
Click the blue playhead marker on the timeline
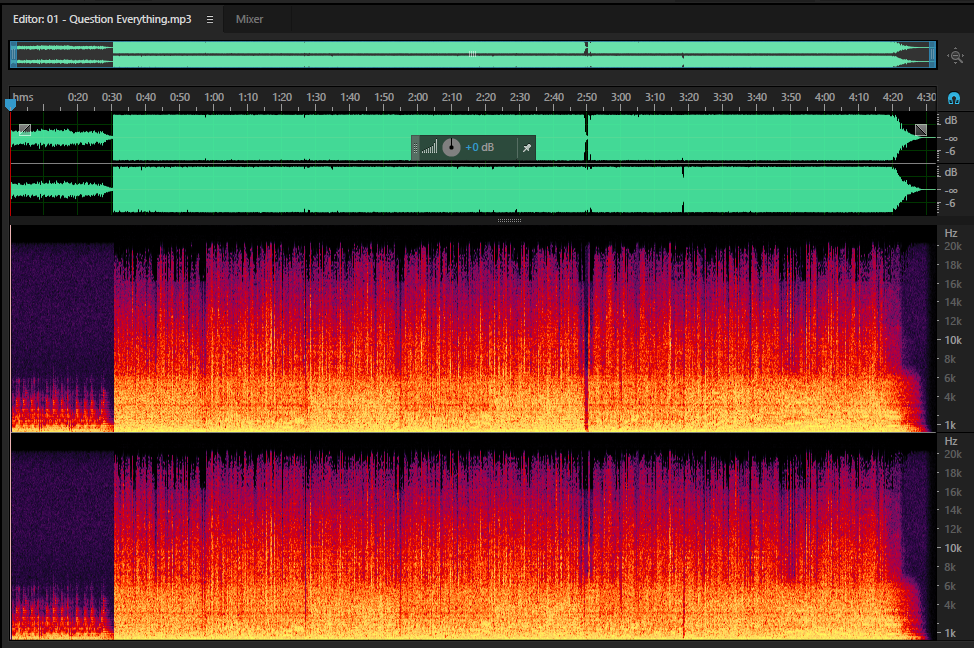pos(10,104)
